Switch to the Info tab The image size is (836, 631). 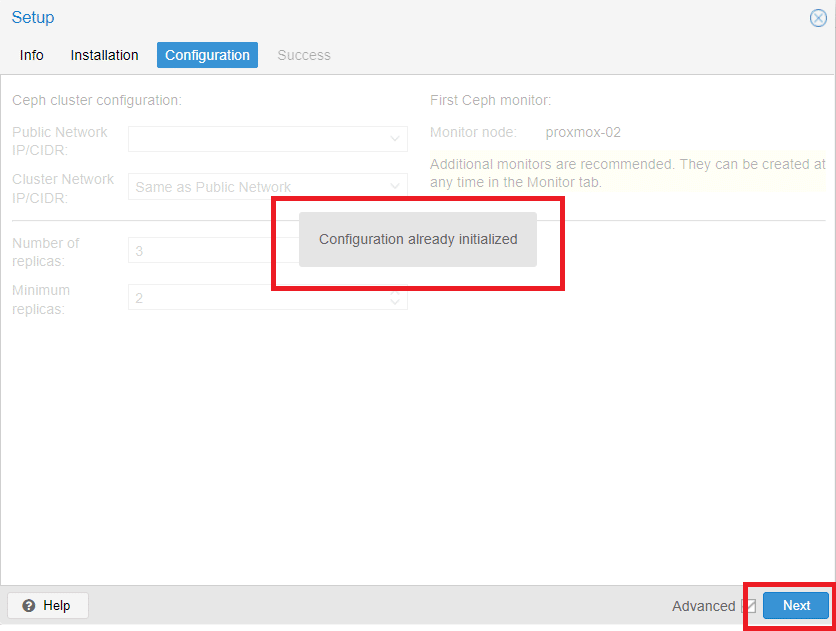coord(31,55)
